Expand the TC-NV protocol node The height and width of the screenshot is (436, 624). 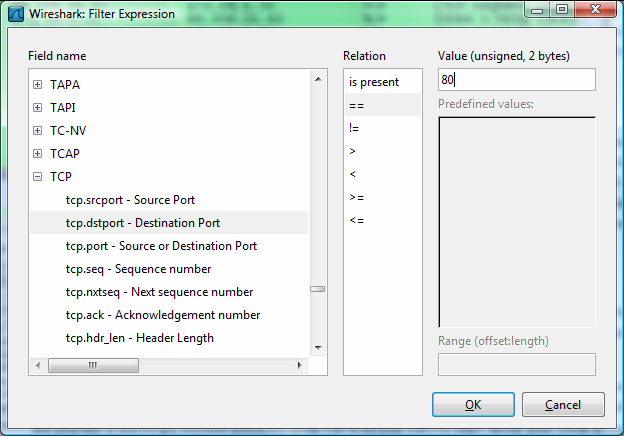tap(37, 130)
